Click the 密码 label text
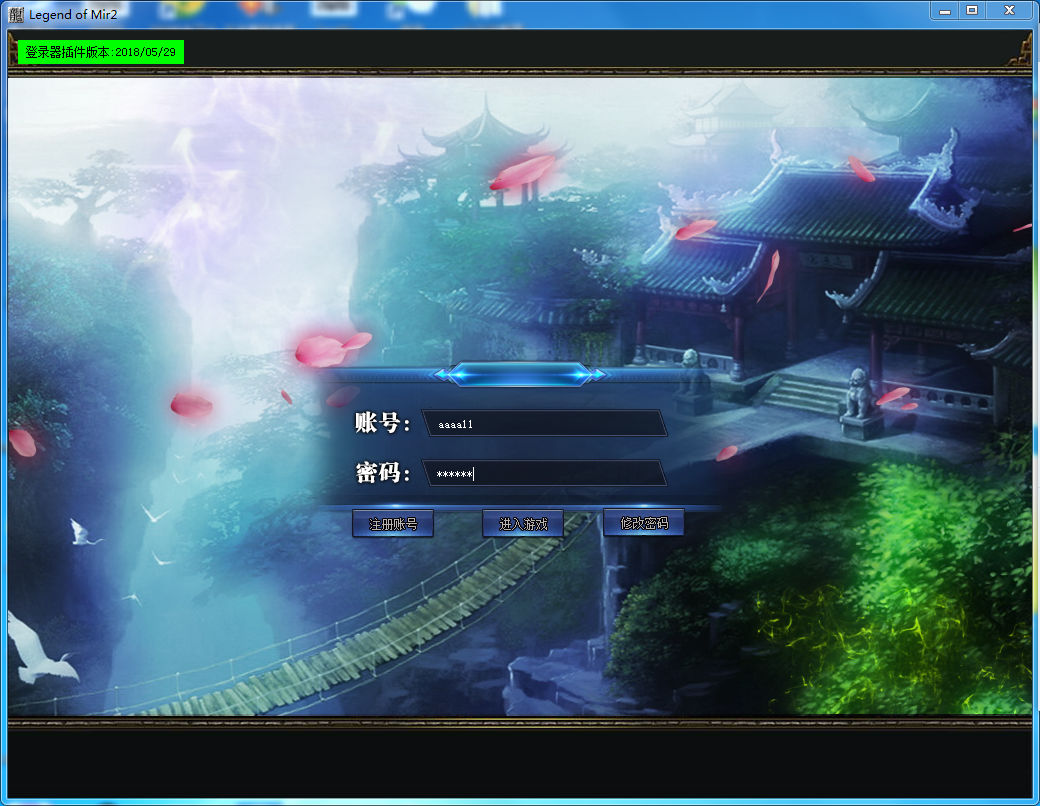 [x=382, y=473]
